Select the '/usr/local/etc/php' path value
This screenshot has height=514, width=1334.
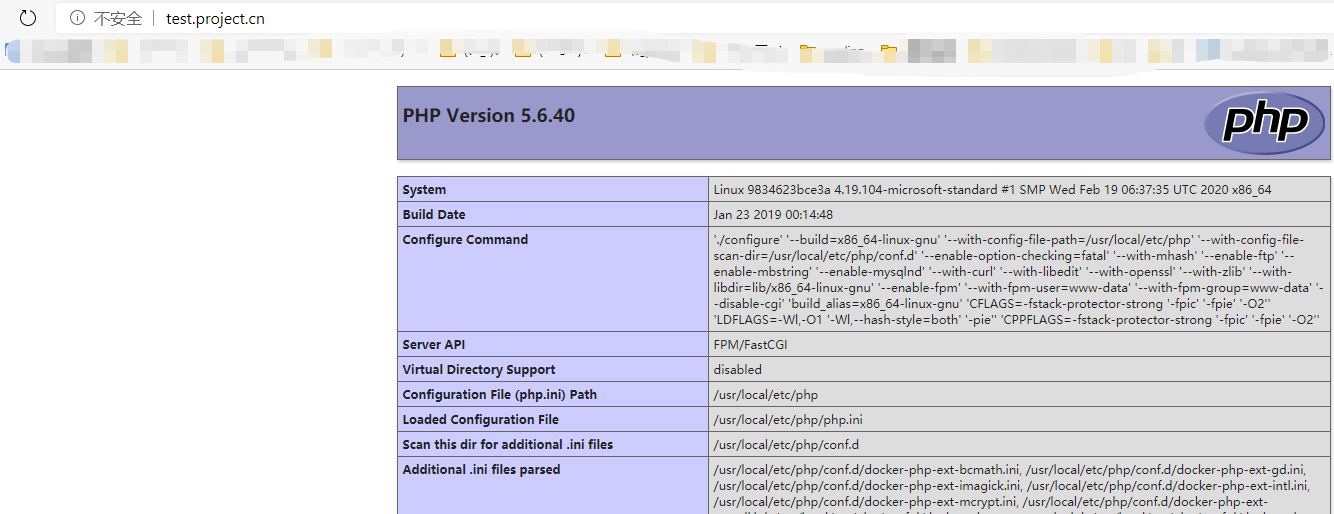tap(765, 395)
